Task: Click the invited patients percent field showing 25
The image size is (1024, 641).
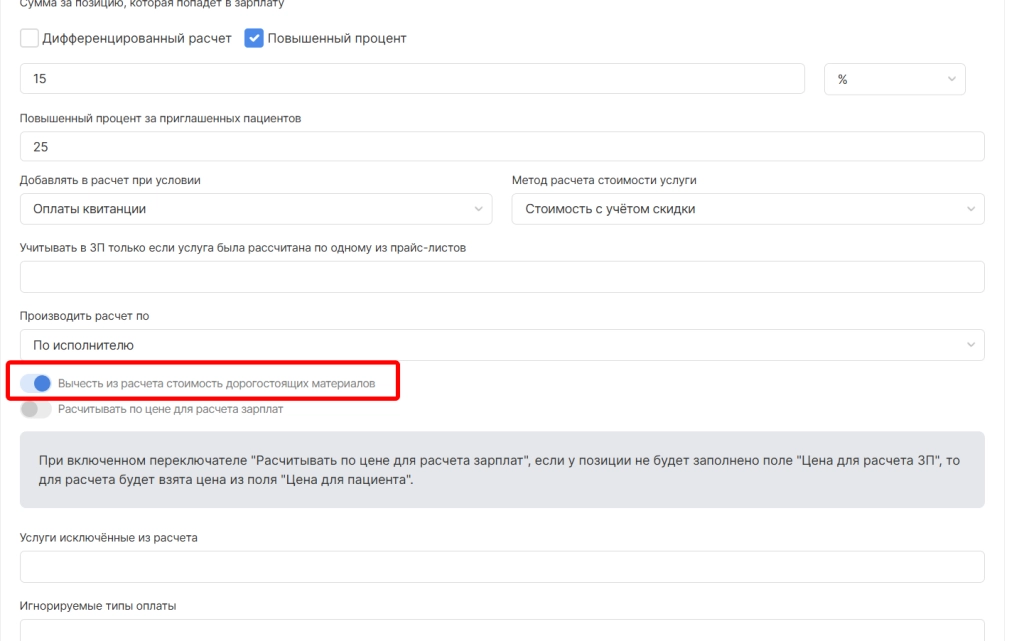Action: [x=501, y=146]
